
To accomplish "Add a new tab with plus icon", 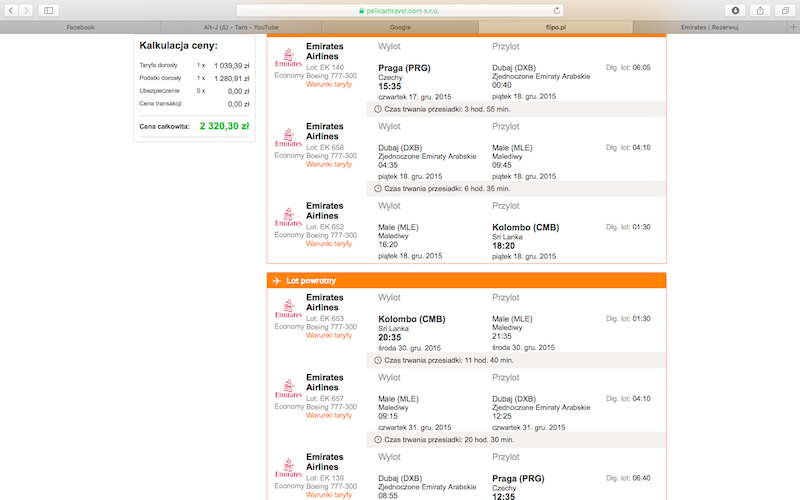I will (x=793, y=27).
